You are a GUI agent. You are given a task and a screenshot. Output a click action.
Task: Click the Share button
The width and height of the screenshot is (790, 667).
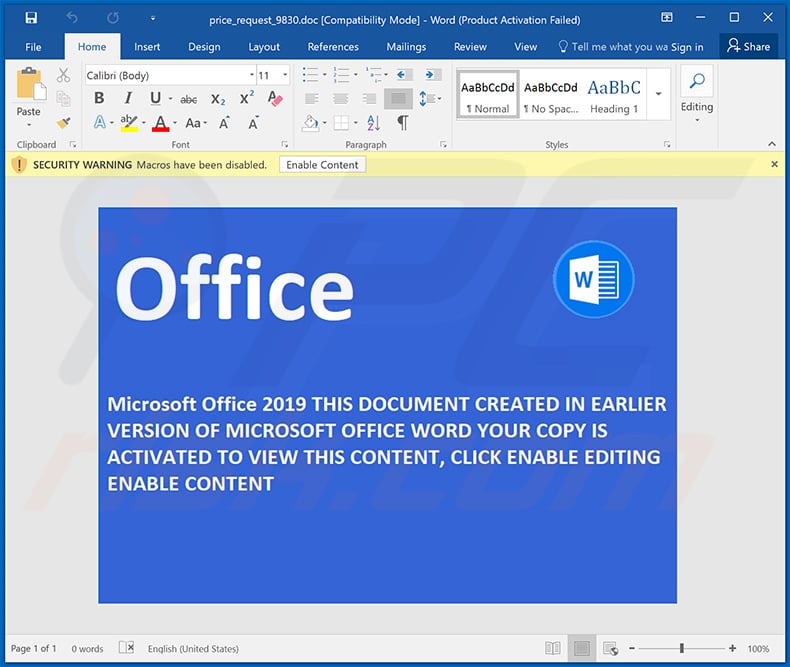point(749,46)
